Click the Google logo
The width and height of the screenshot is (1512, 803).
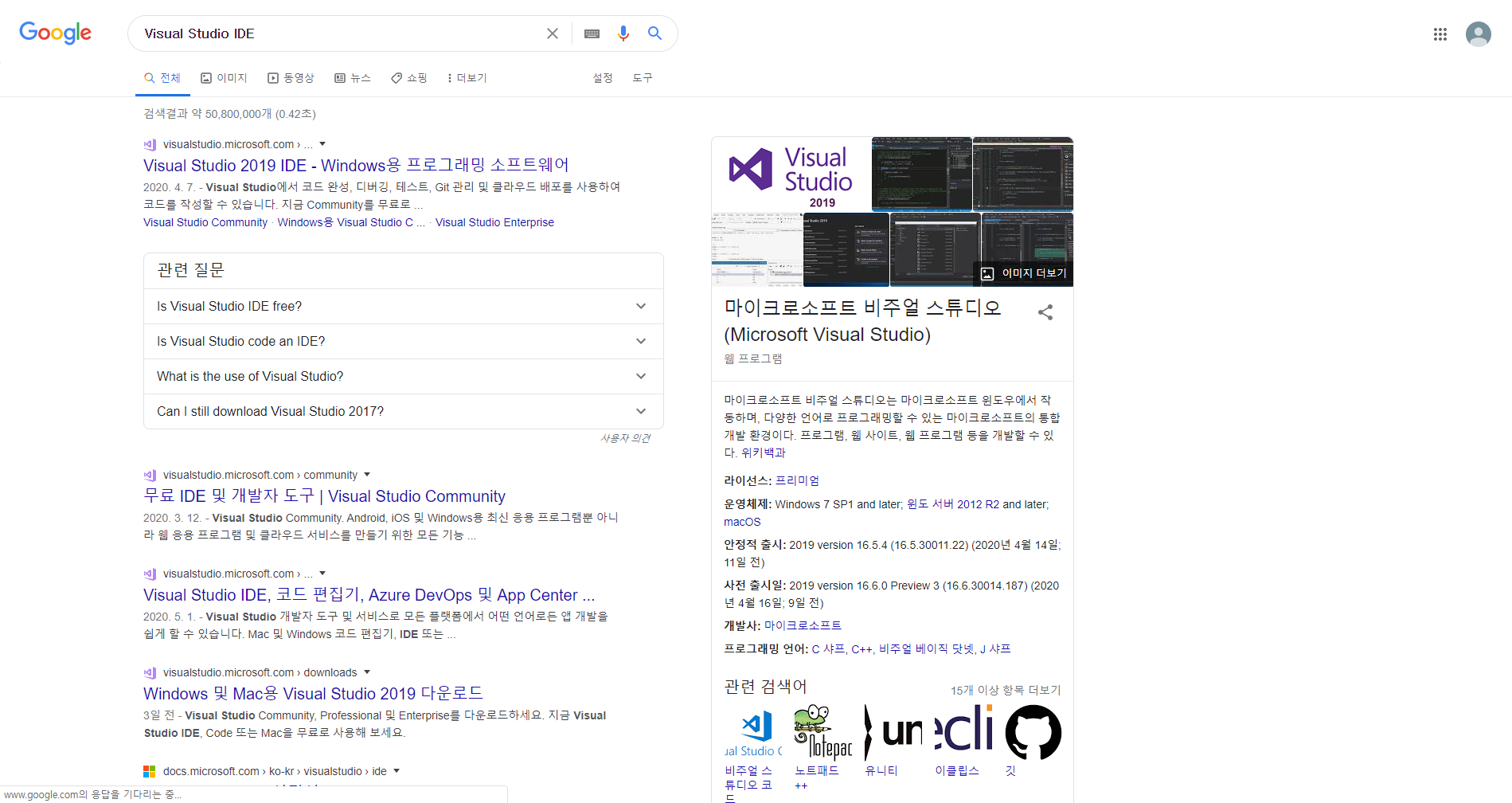pos(55,33)
